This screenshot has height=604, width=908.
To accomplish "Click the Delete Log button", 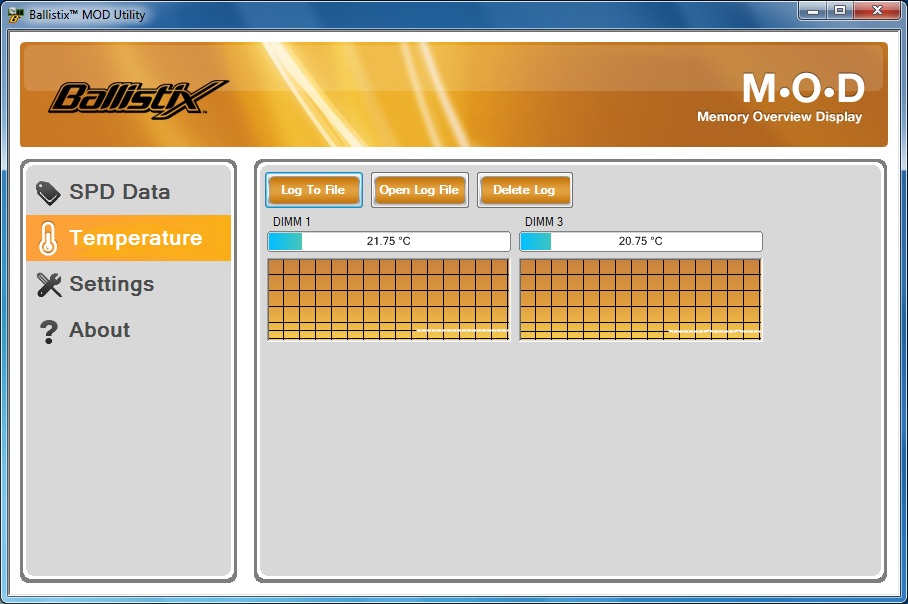I will click(525, 190).
